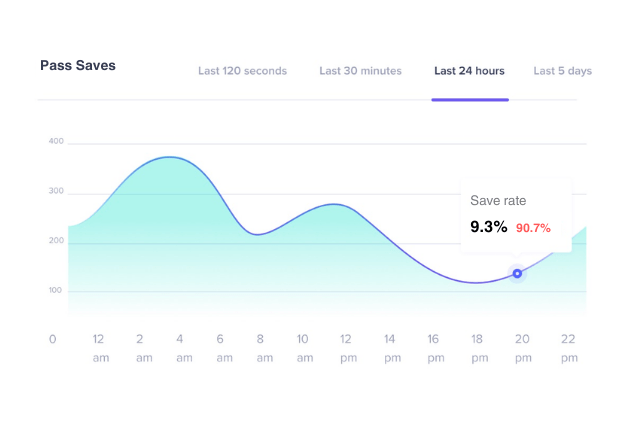638x428 pixels.
Task: Click the 400 y-axis label
Action: click(x=56, y=142)
